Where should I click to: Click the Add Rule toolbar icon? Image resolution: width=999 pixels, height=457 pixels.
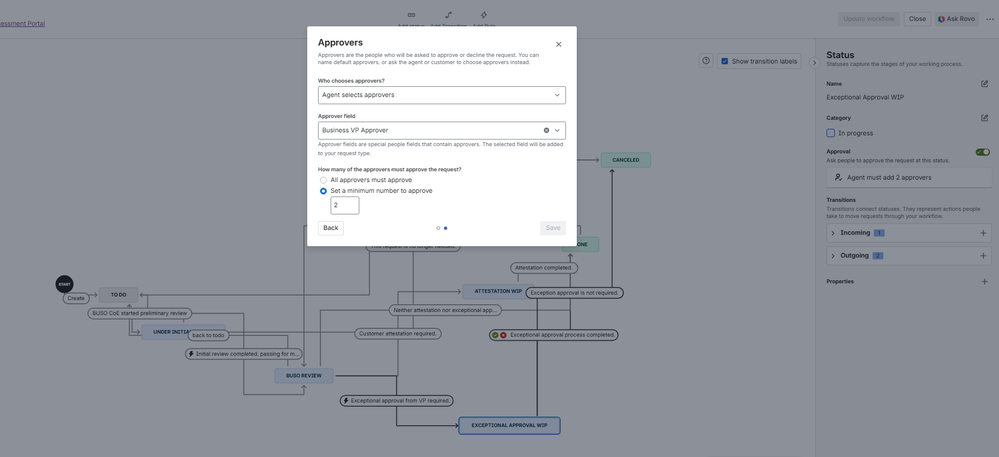(x=484, y=15)
